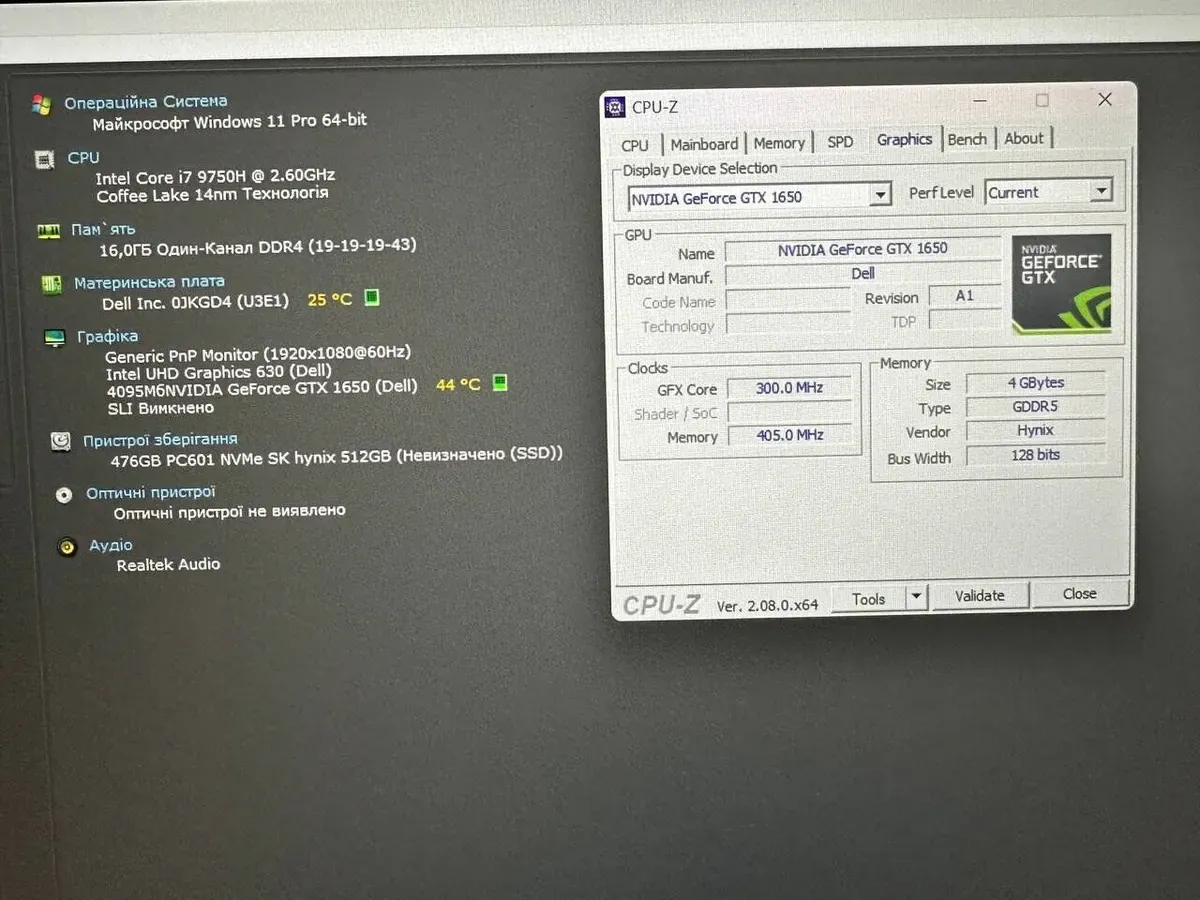Viewport: 1200px width, 900px height.
Task: Open the Perf Level Current dropdown
Action: (1101, 191)
